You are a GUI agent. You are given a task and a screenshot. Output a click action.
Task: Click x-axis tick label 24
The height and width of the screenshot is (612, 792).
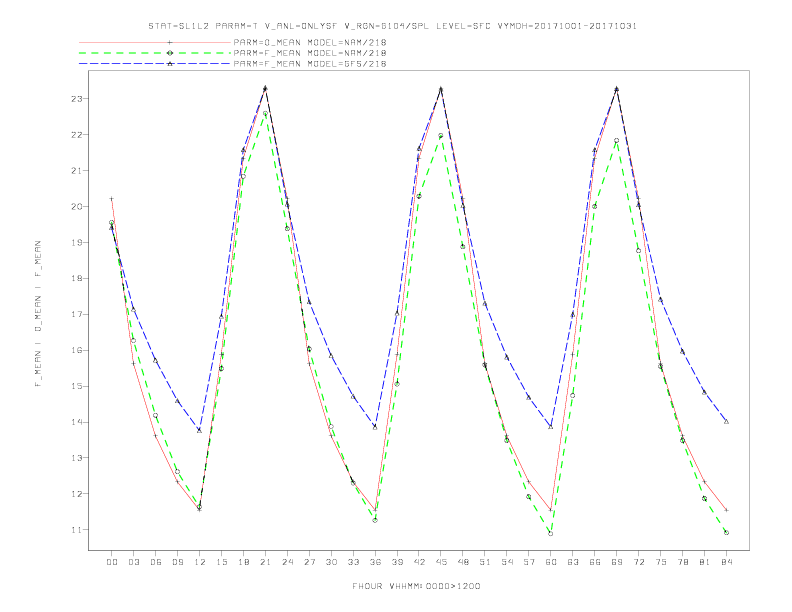287,562
